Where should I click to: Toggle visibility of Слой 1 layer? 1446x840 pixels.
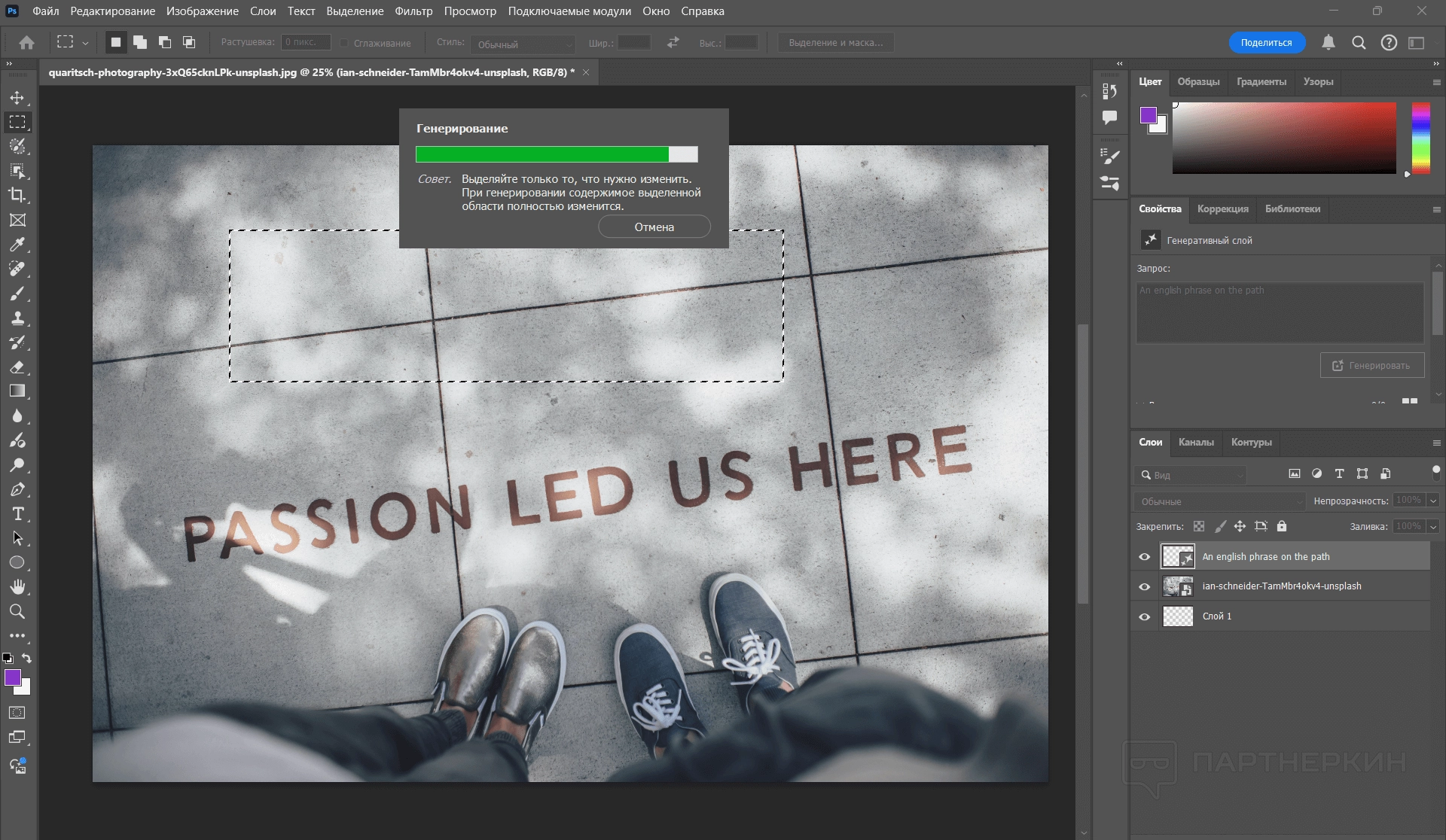pyautogui.click(x=1144, y=616)
